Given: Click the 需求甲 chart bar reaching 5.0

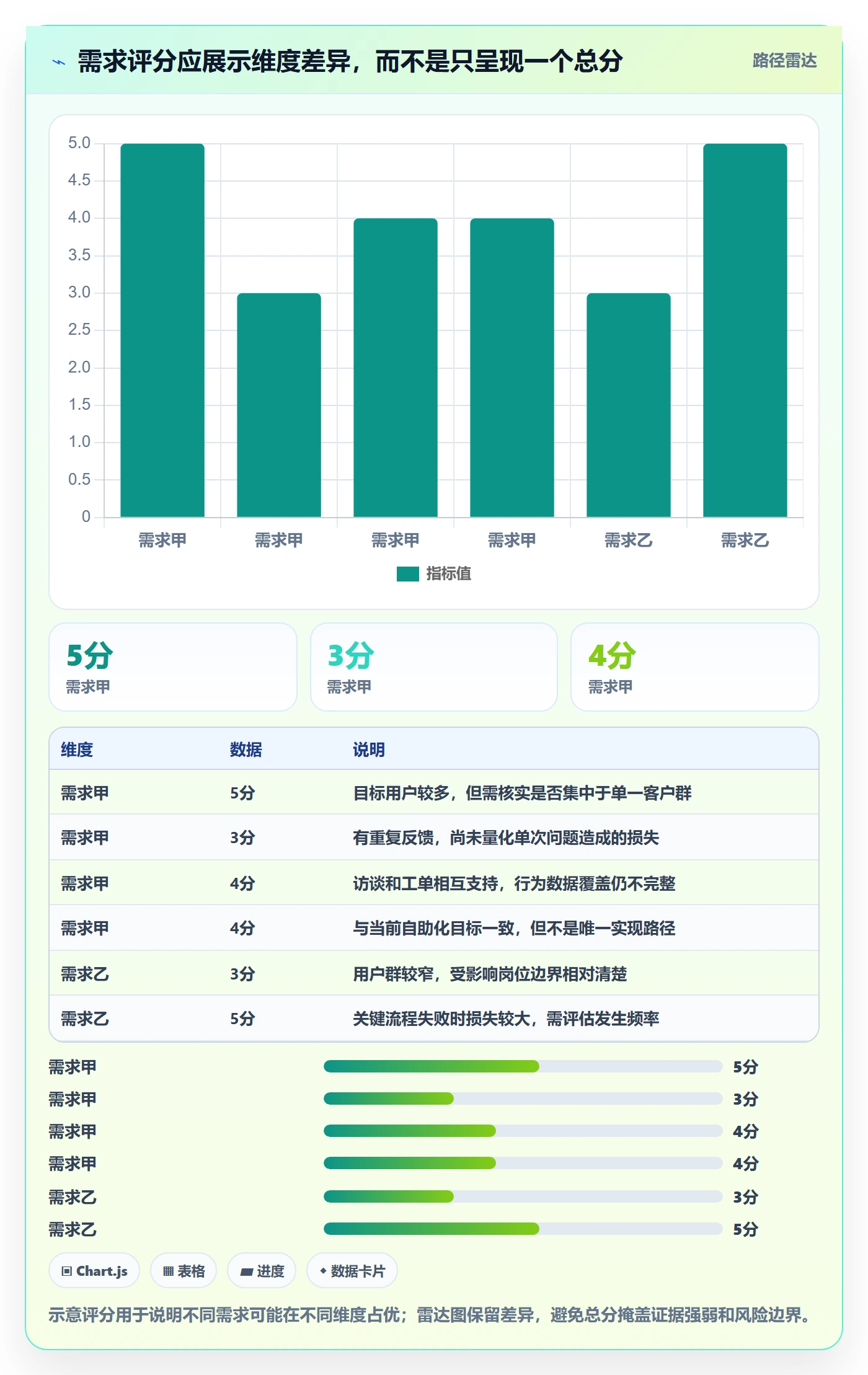Looking at the screenshot, I should (x=162, y=330).
